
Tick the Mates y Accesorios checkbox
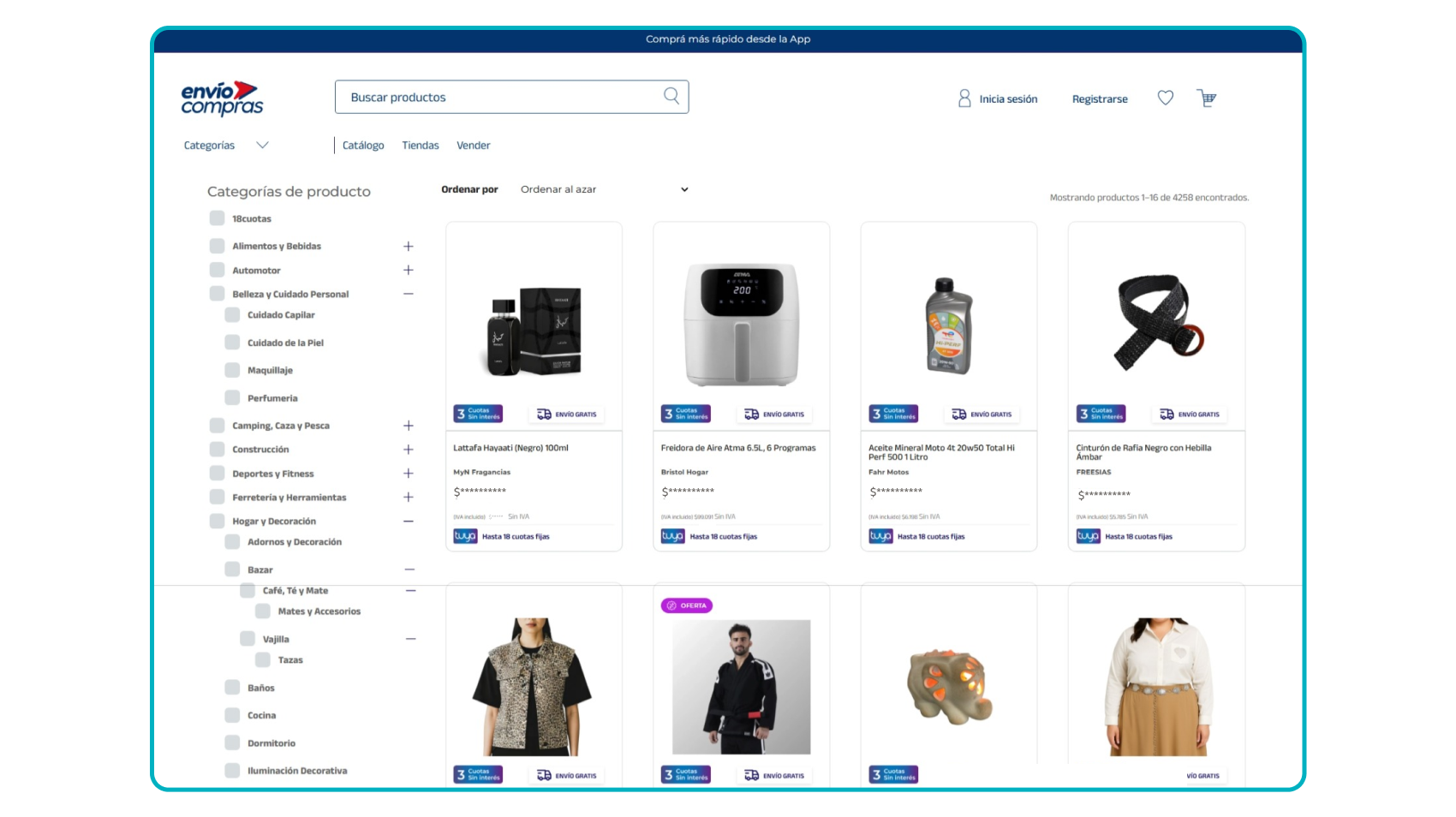263,611
